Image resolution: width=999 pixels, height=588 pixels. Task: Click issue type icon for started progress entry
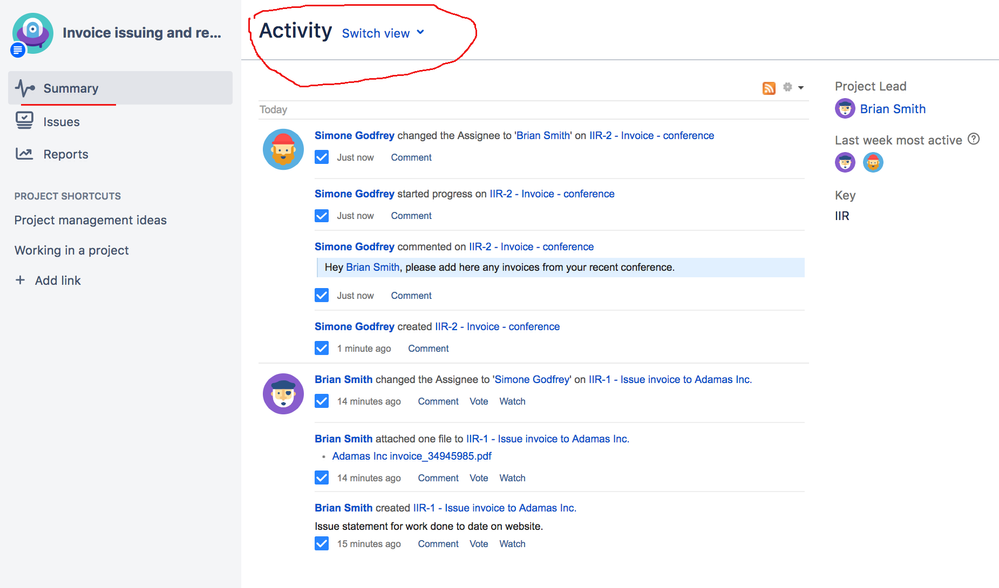coord(322,215)
